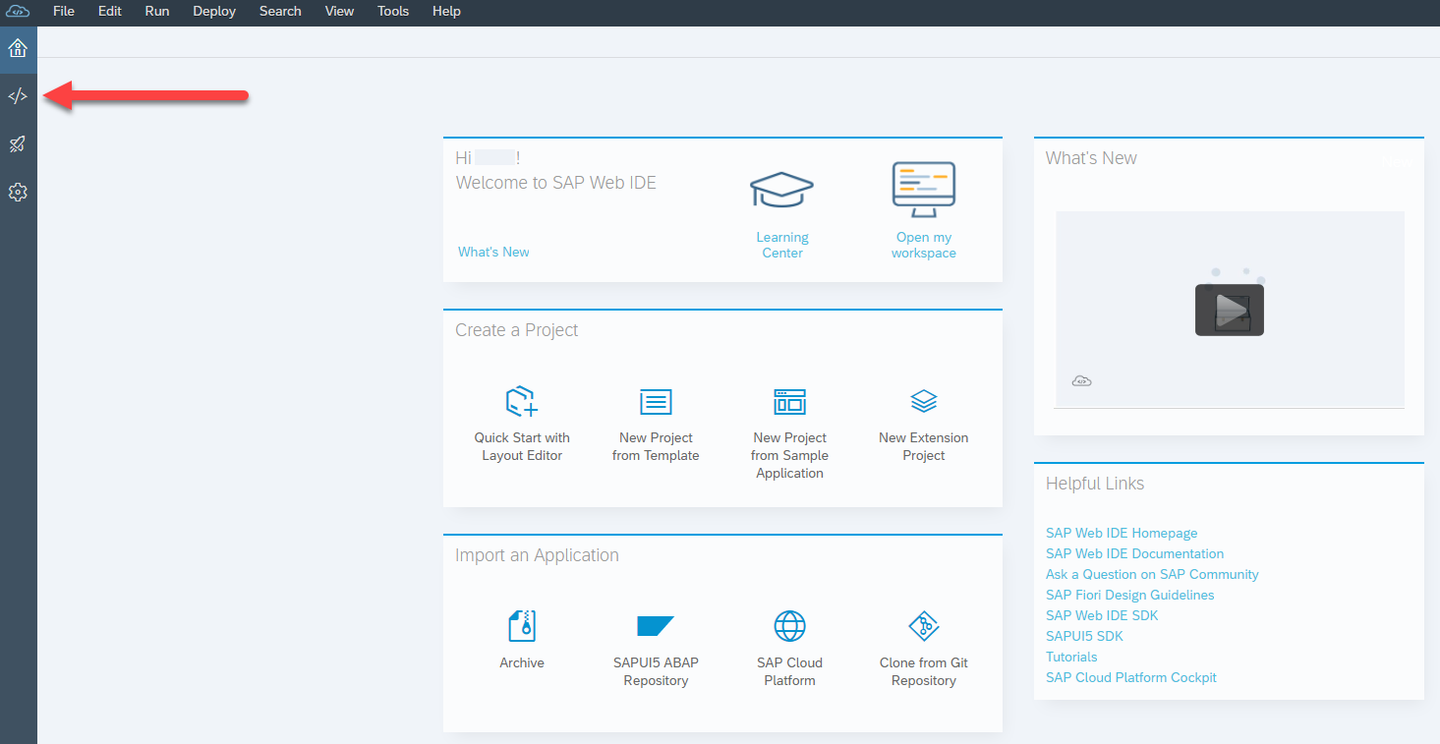Open the Home perspective in sidebar
Screen dimensions: 1440x744
pos(18,48)
